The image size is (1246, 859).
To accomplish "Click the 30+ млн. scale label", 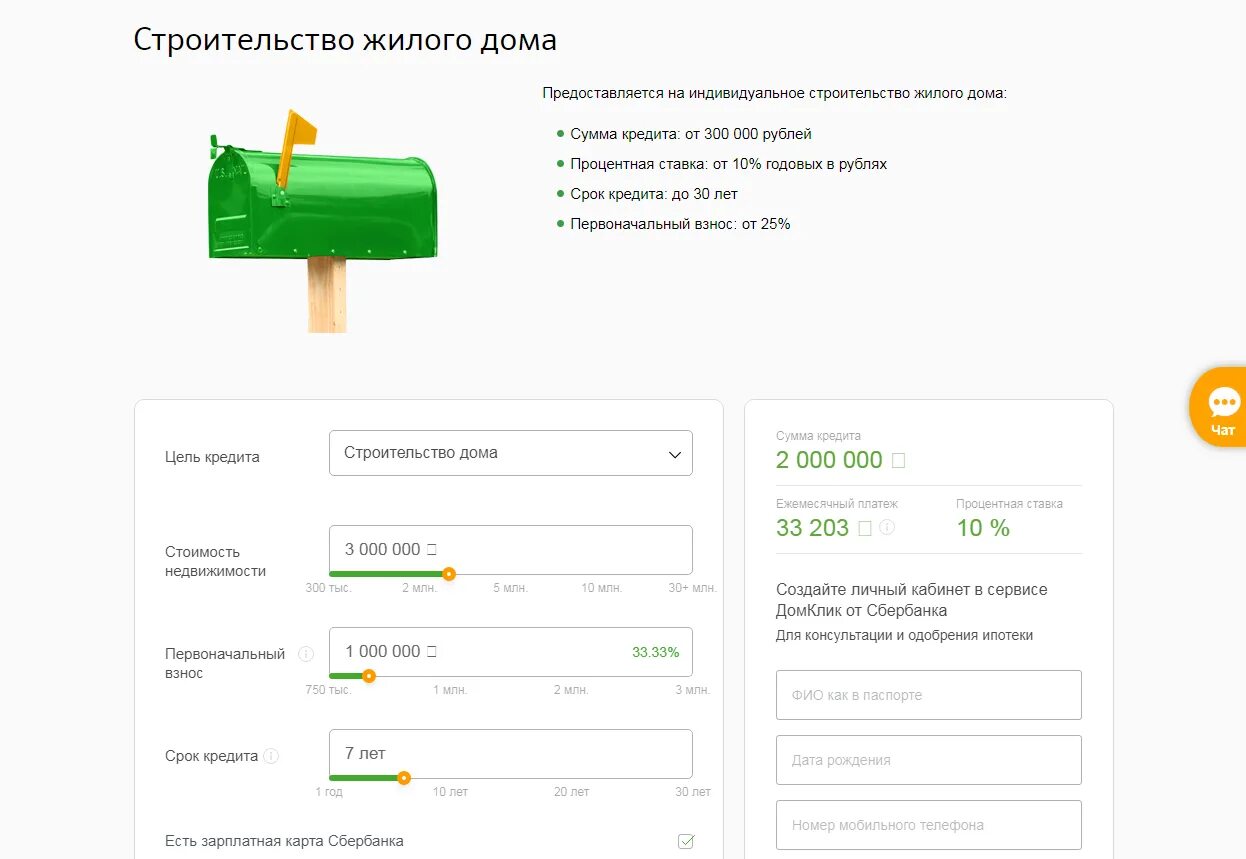I will pos(692,588).
